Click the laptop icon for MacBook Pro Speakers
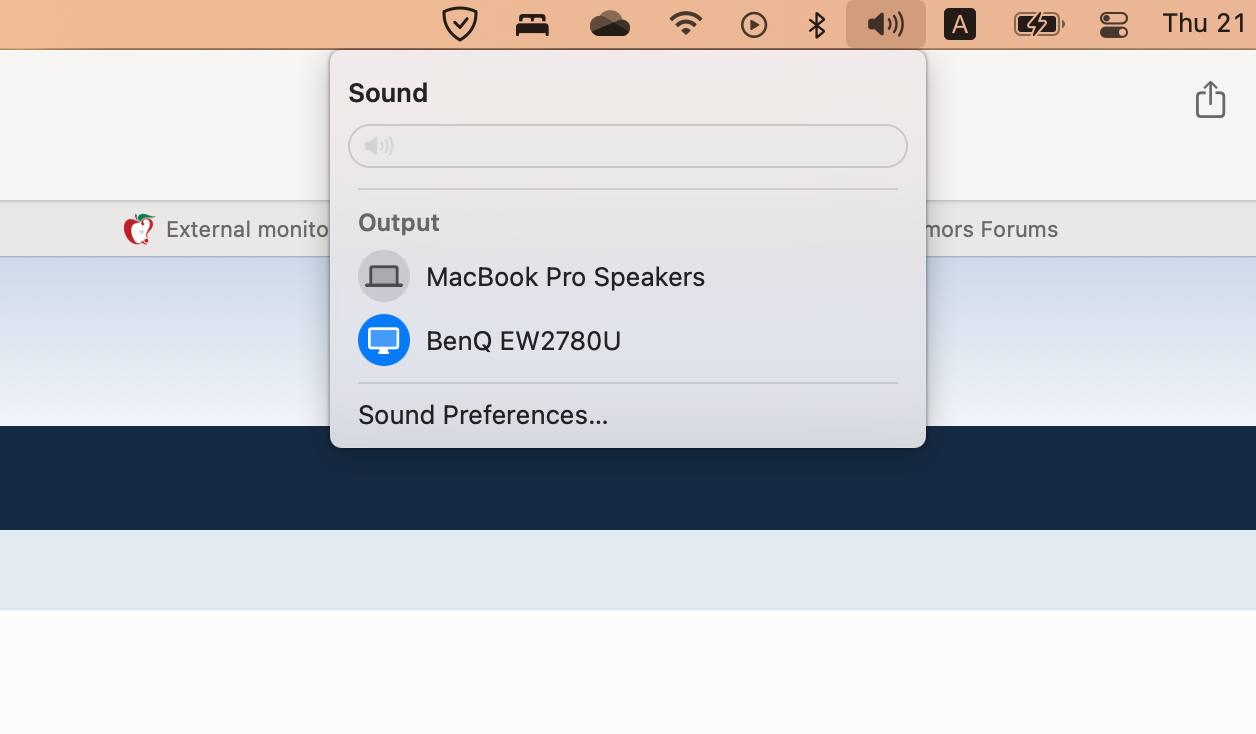 [384, 276]
